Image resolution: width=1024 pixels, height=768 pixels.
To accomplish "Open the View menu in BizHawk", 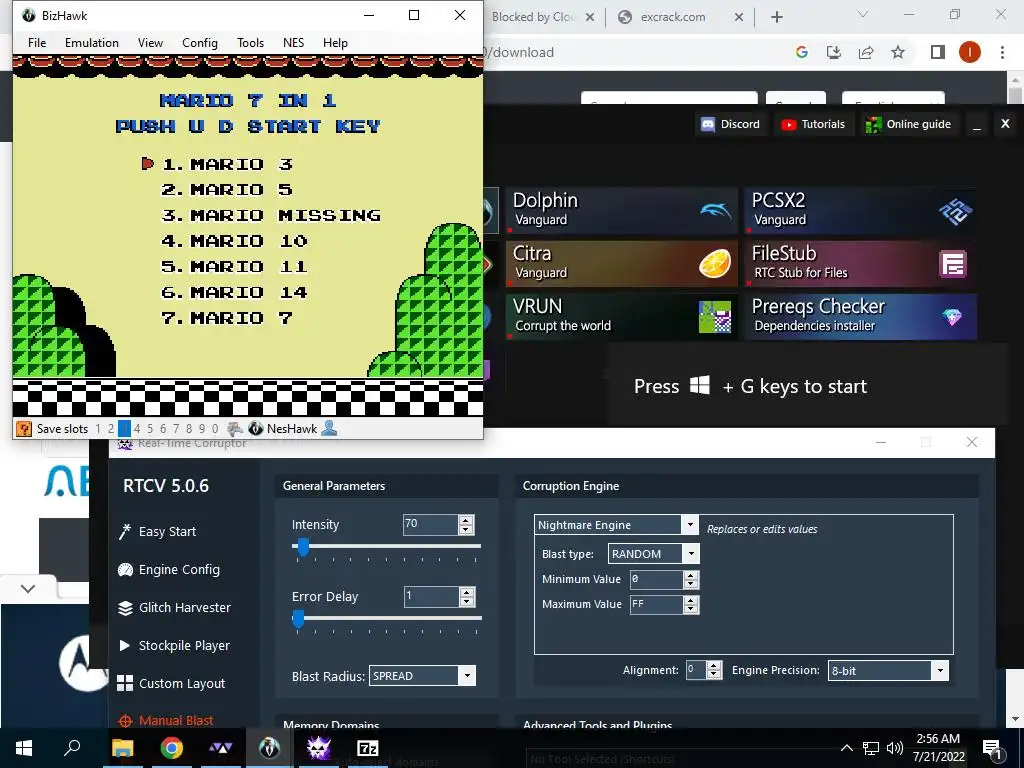I will [150, 42].
